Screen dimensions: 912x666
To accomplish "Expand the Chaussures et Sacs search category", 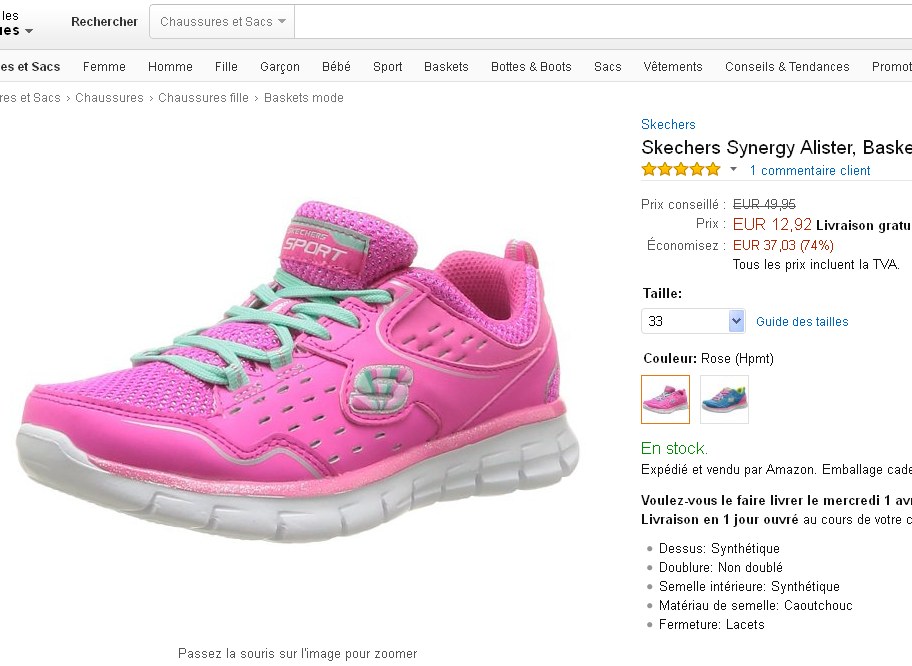I will [223, 22].
